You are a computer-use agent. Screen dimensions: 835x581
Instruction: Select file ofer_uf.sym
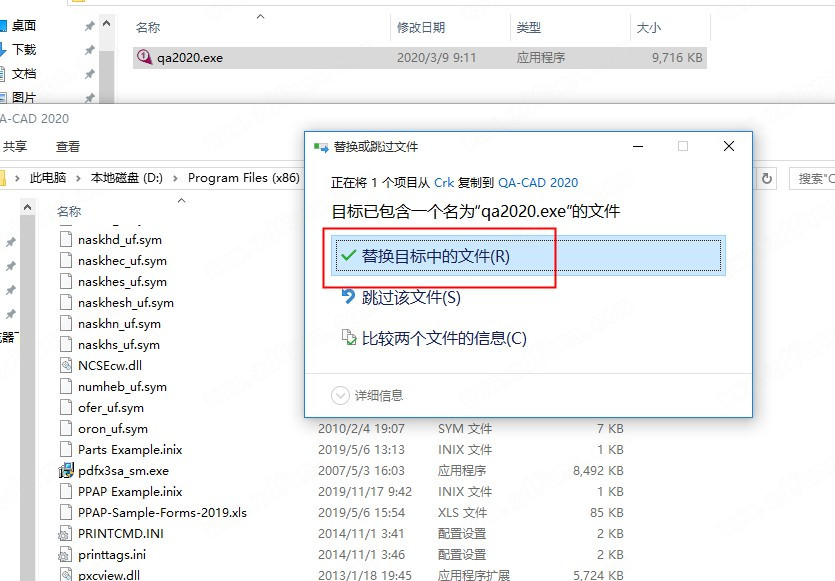[111, 407]
